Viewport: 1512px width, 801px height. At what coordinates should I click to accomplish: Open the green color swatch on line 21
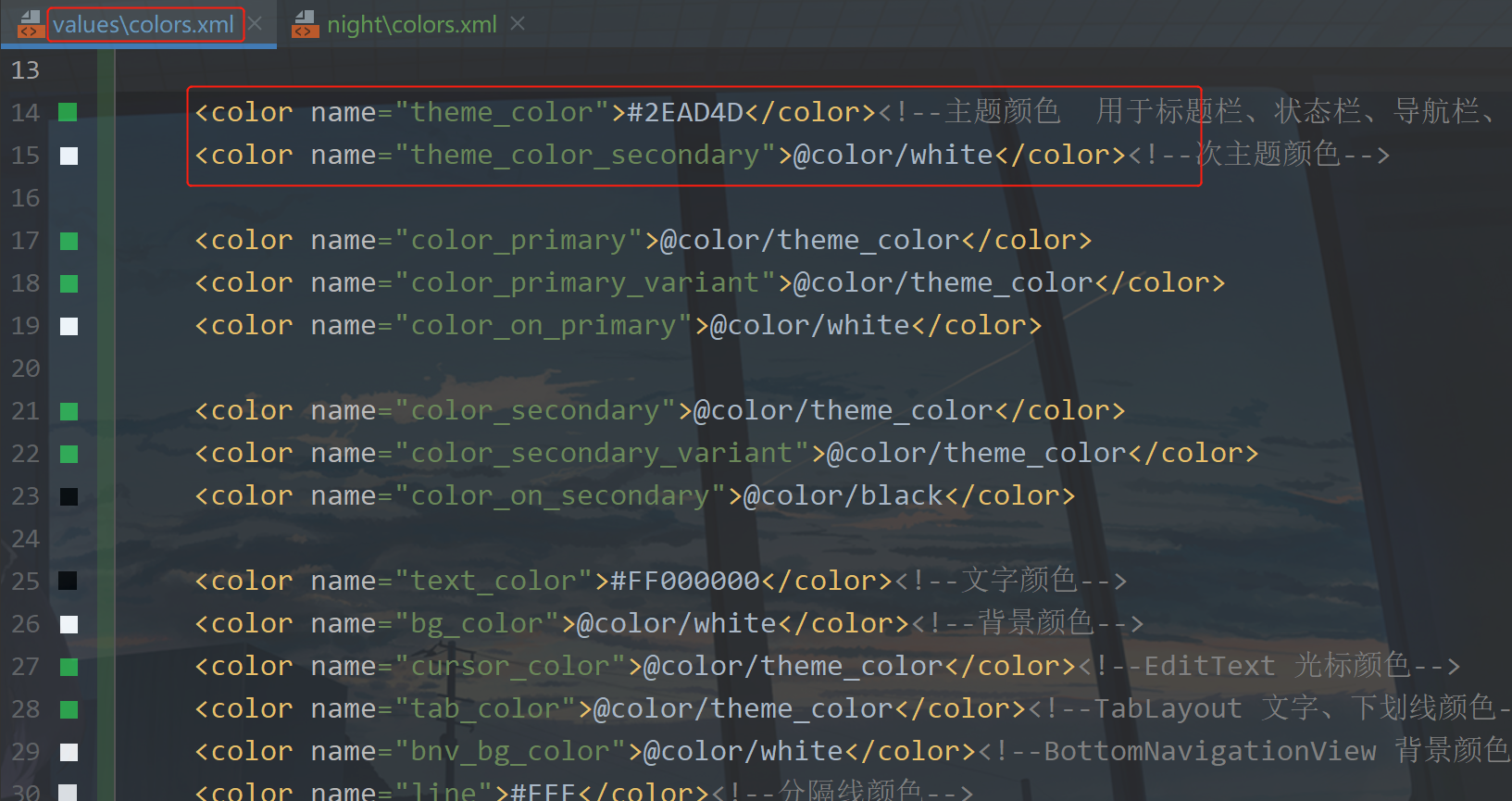pos(69,411)
